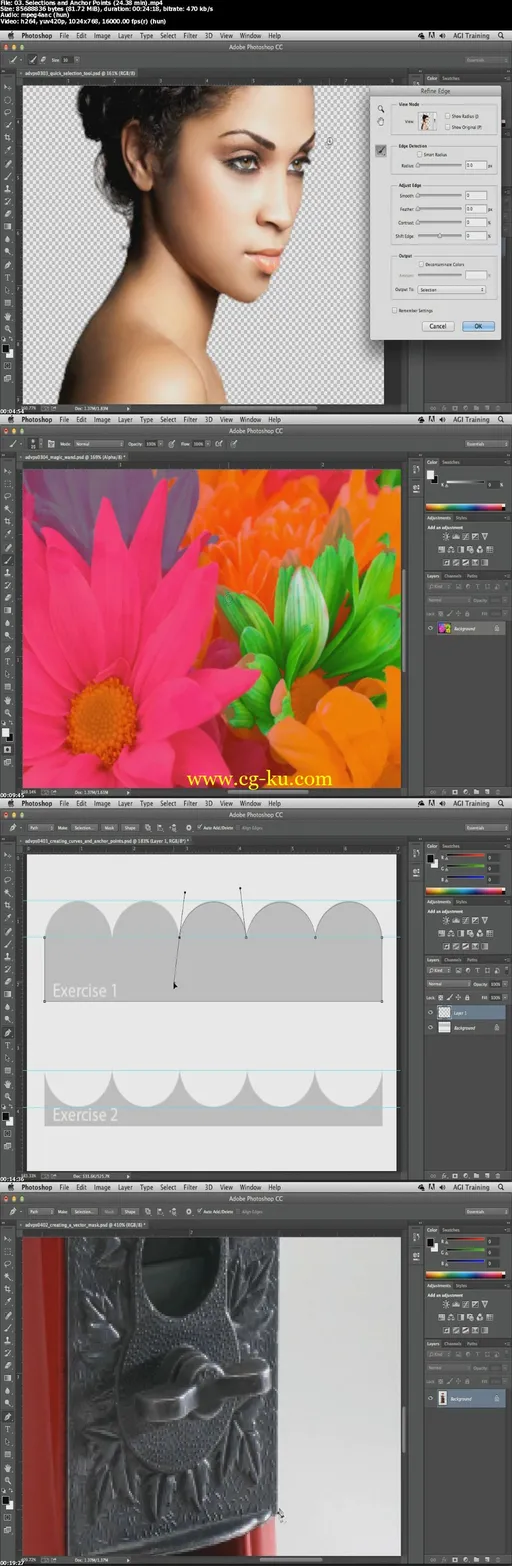Check Remember Settings in Refine Edge dialog
This screenshot has height=1566, width=512.
(395, 311)
